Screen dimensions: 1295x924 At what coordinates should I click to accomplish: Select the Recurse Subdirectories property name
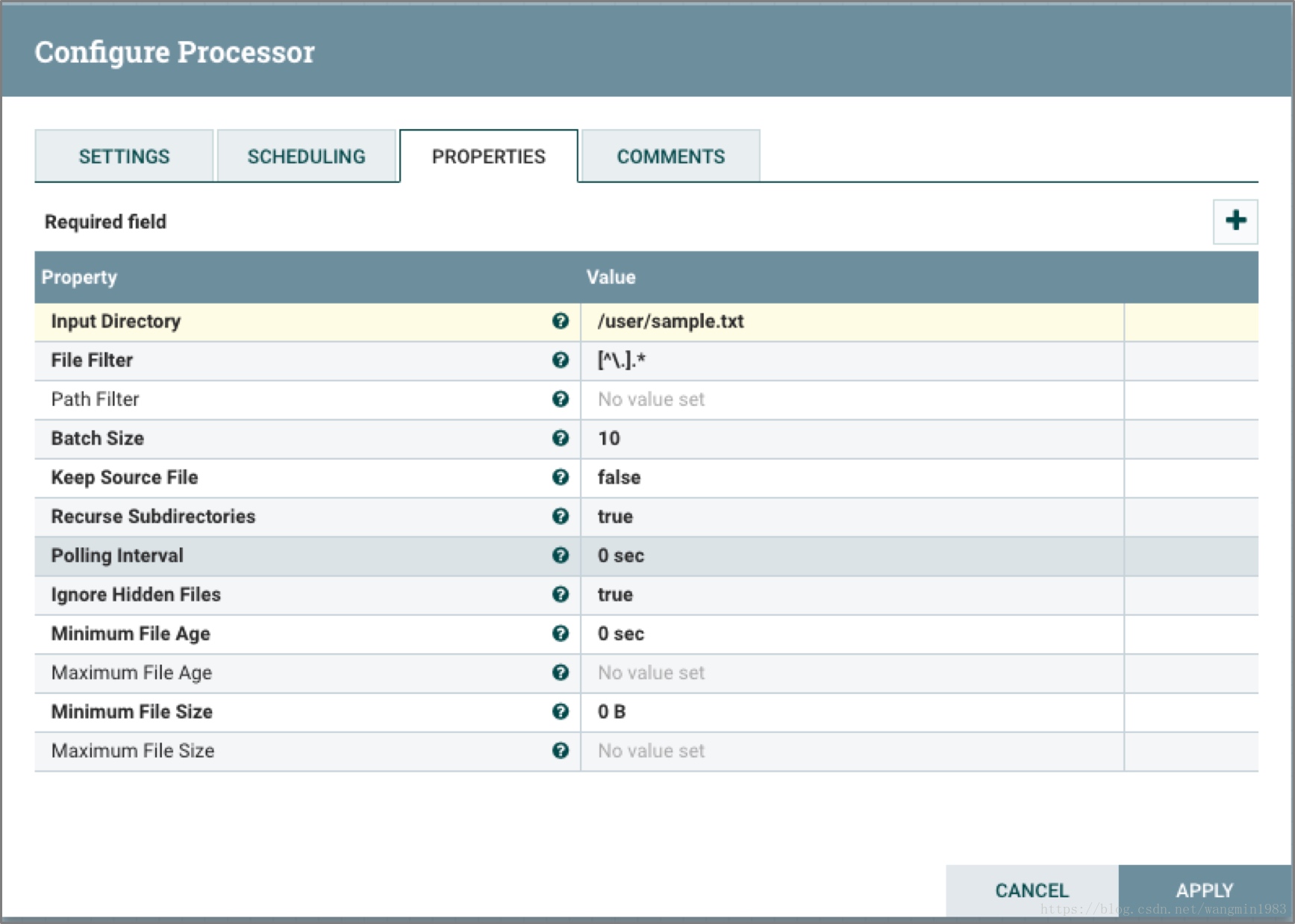tap(153, 516)
